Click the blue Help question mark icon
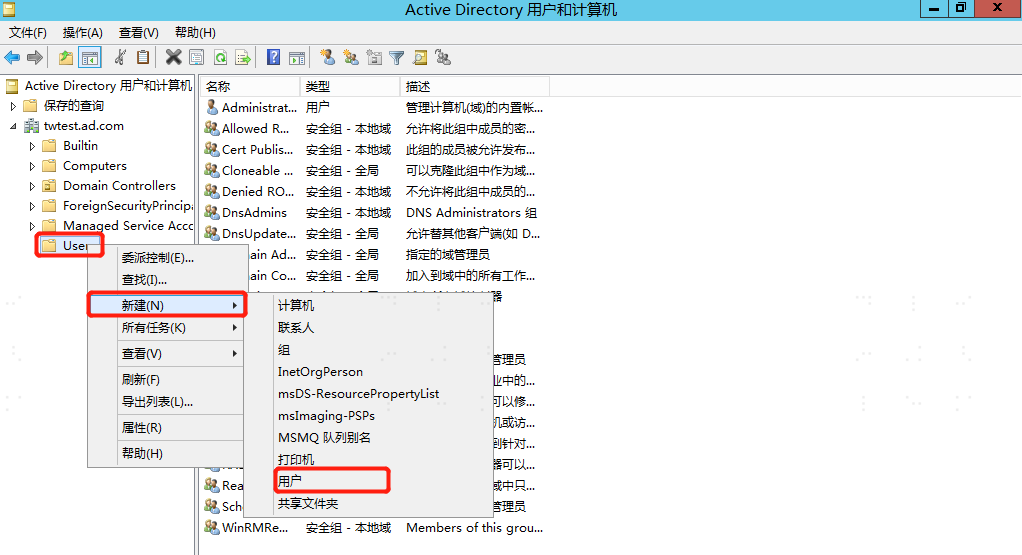Screen dimensions: 1022x555 tap(274, 57)
